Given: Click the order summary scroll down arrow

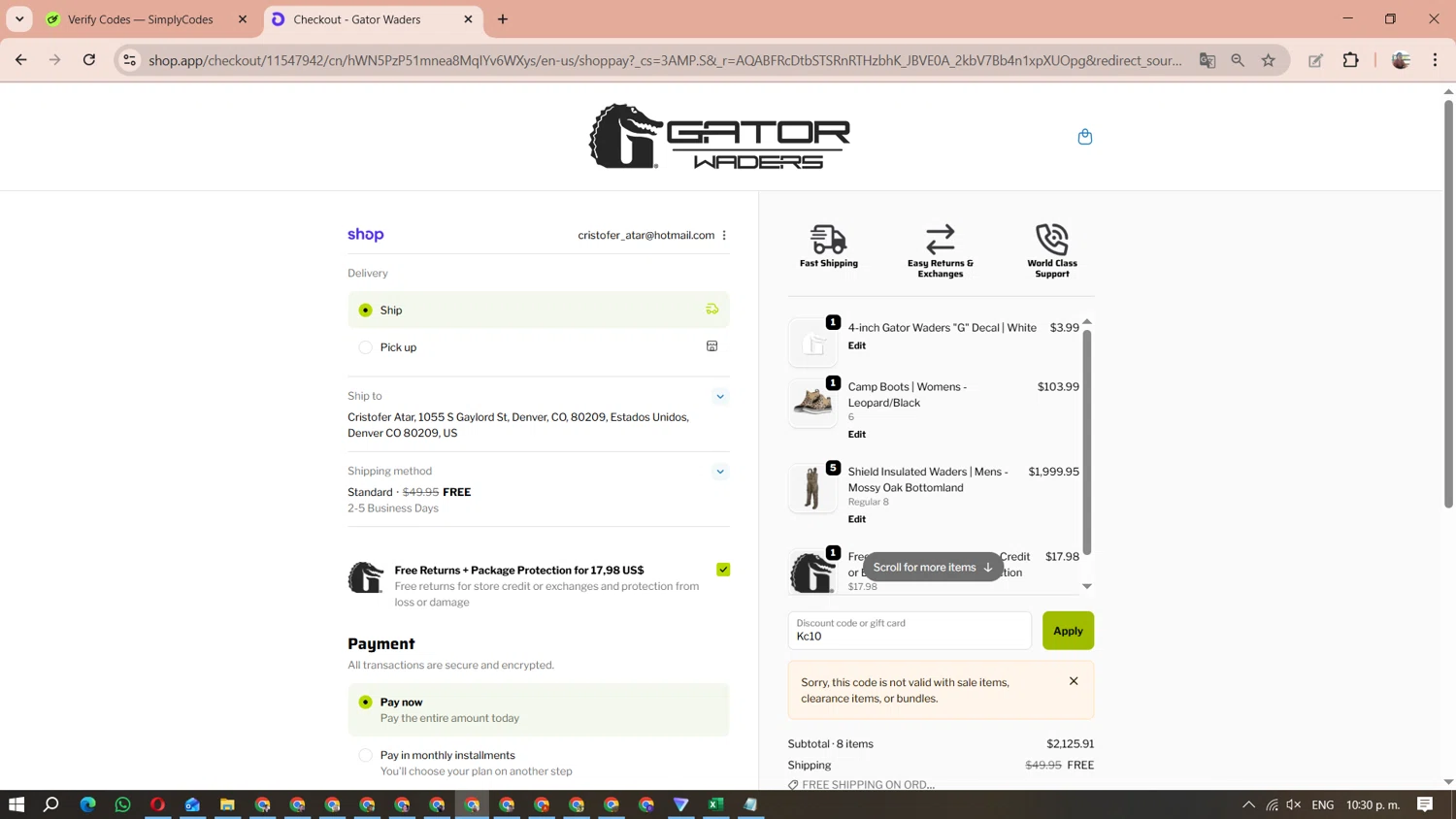Looking at the screenshot, I should pos(1087,586).
